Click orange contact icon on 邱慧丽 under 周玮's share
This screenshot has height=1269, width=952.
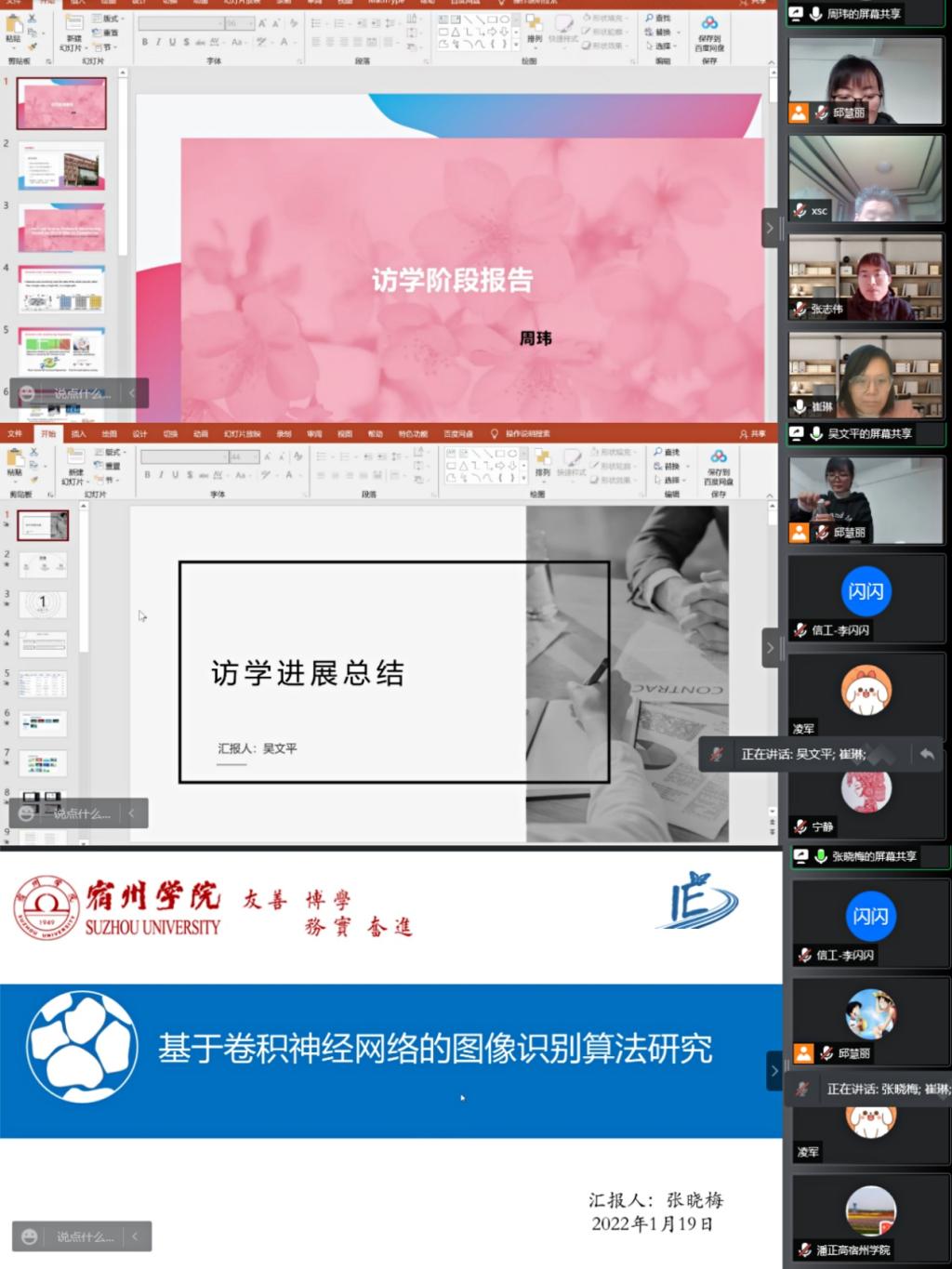[799, 112]
